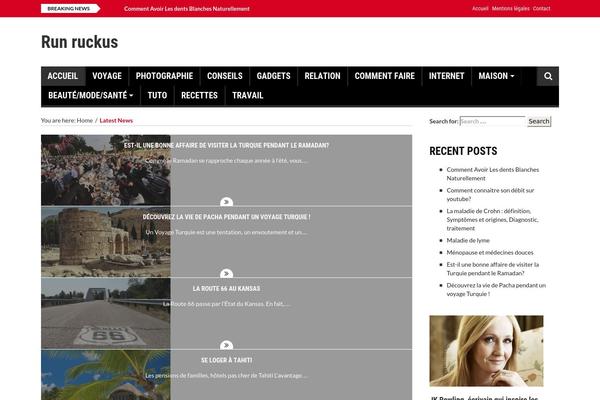Click Accueil link in top red bar
600x400 pixels.
pyautogui.click(x=480, y=8)
